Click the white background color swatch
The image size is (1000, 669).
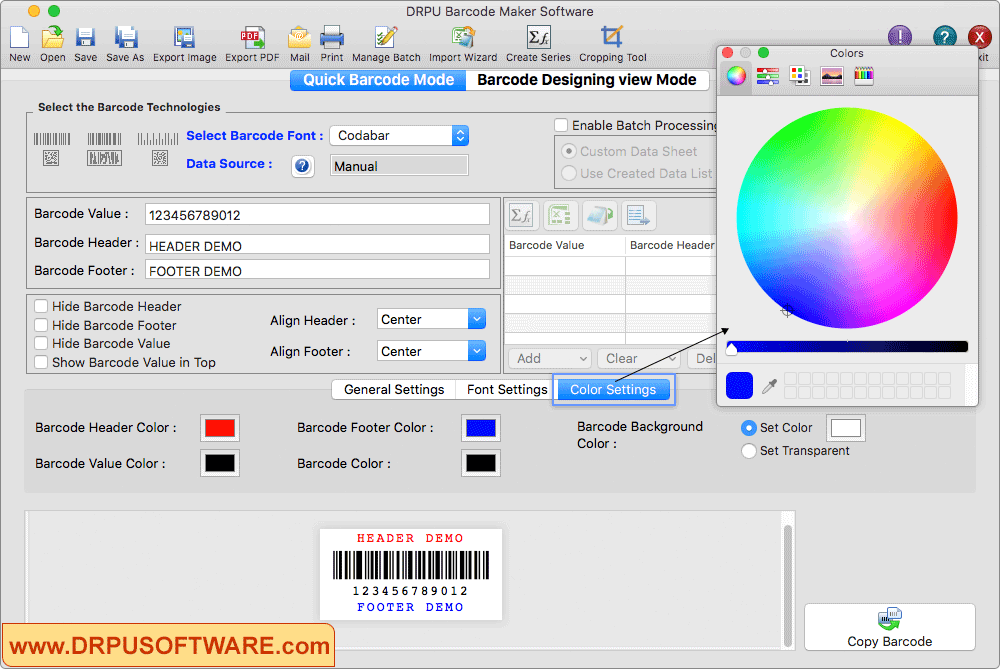click(846, 428)
